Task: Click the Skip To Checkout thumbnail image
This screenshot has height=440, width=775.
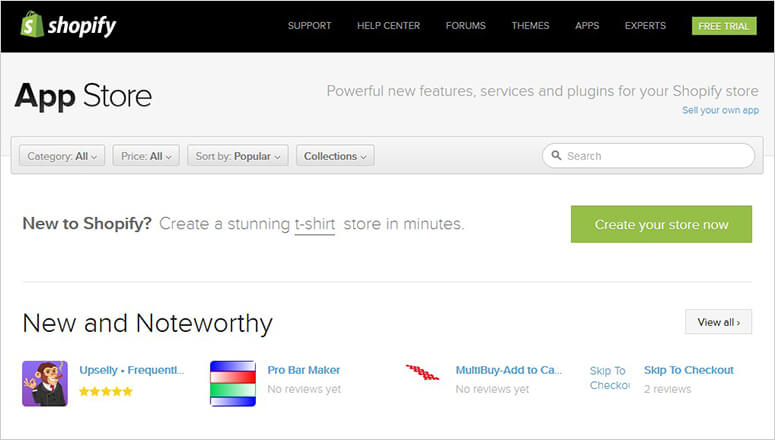Action: 609,378
